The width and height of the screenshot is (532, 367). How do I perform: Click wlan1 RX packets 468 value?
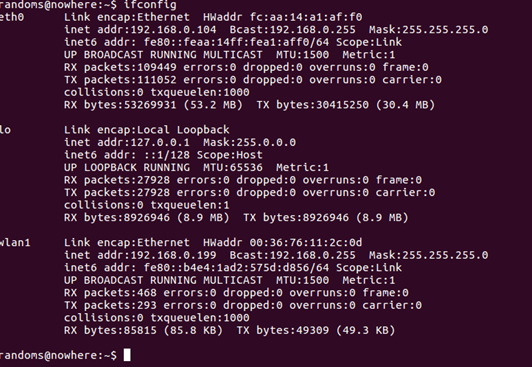click(x=147, y=293)
